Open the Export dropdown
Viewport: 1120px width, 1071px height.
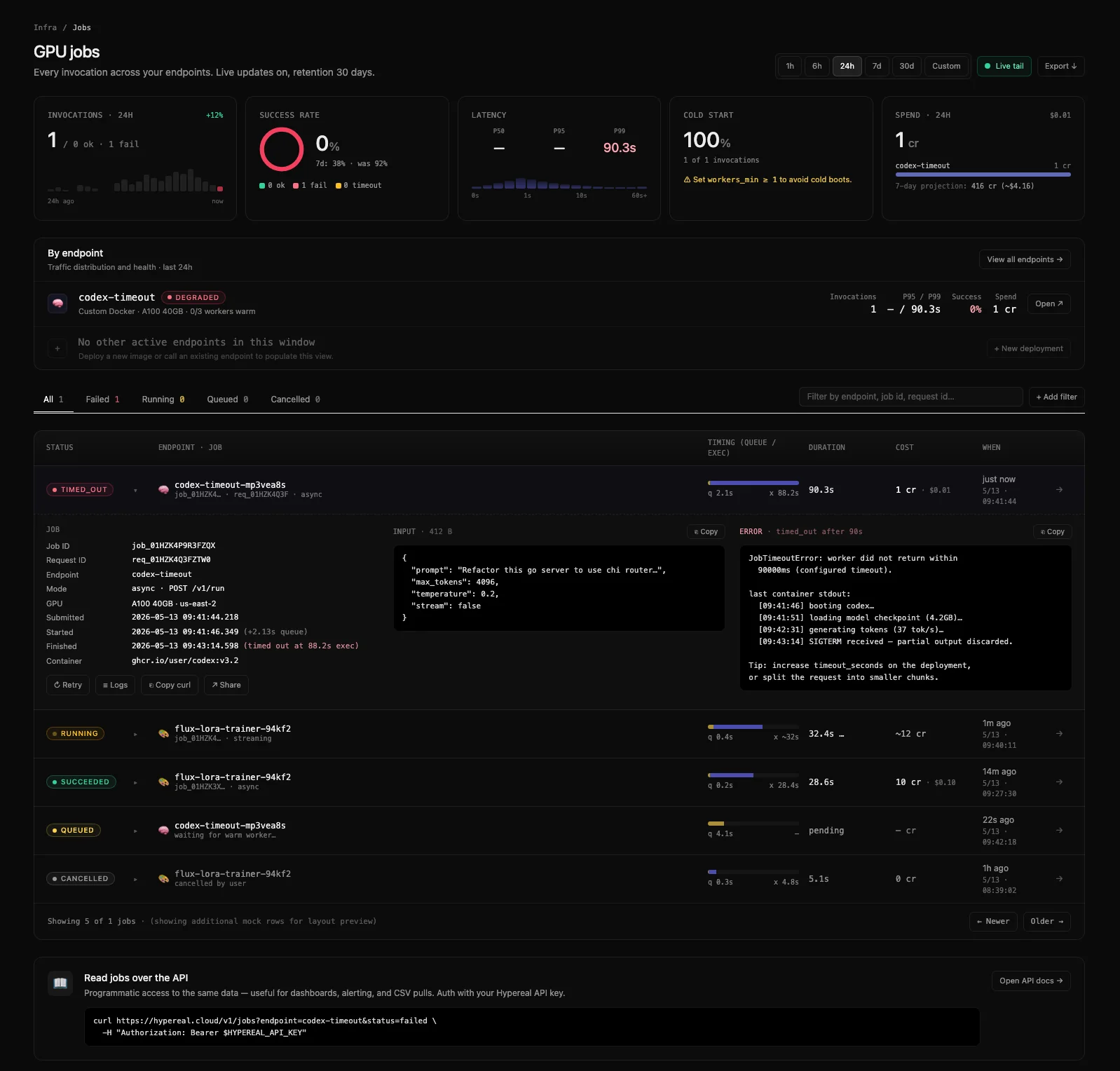tap(1061, 66)
